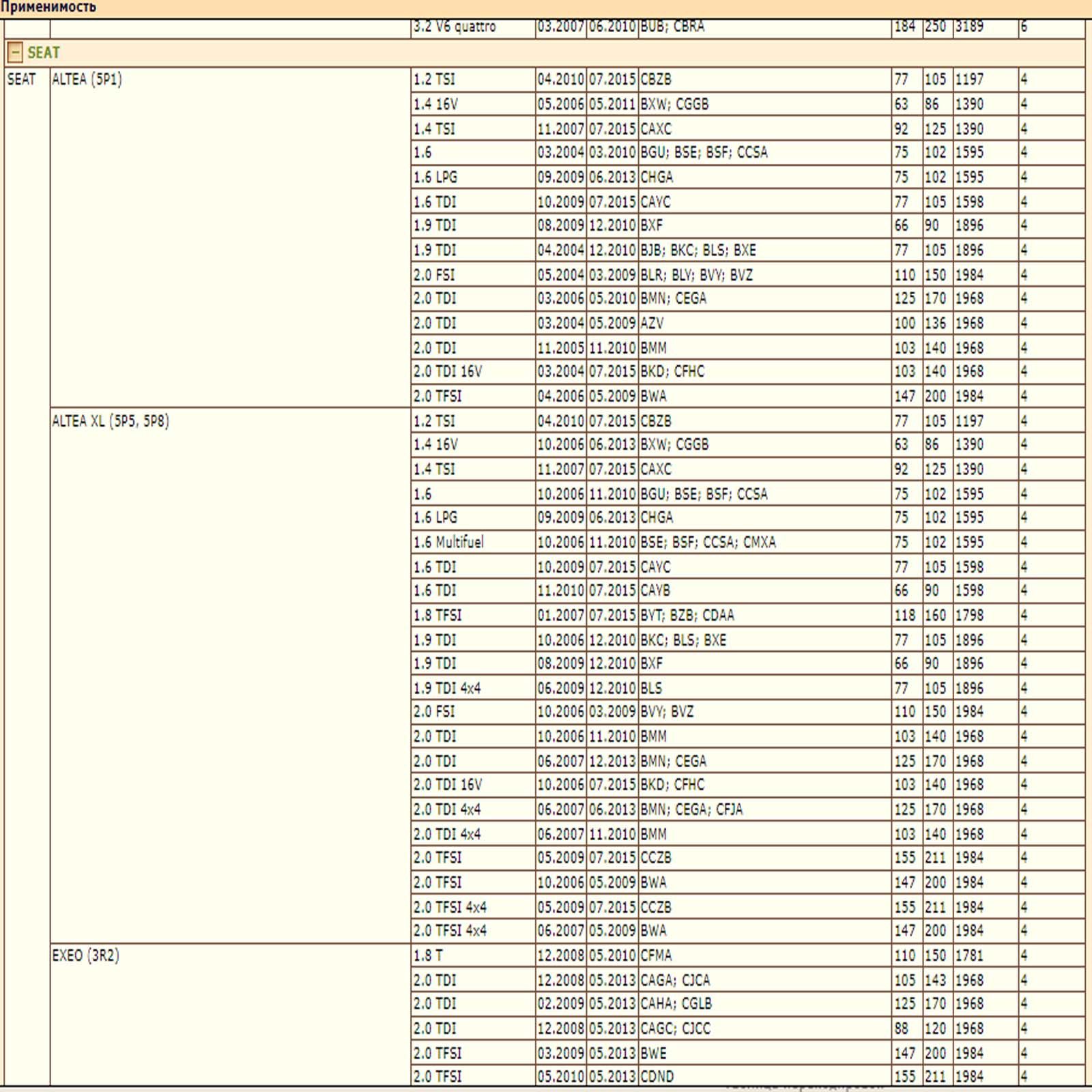
Task: Click engine code CAYB cell
Action: pyautogui.click(x=655, y=591)
